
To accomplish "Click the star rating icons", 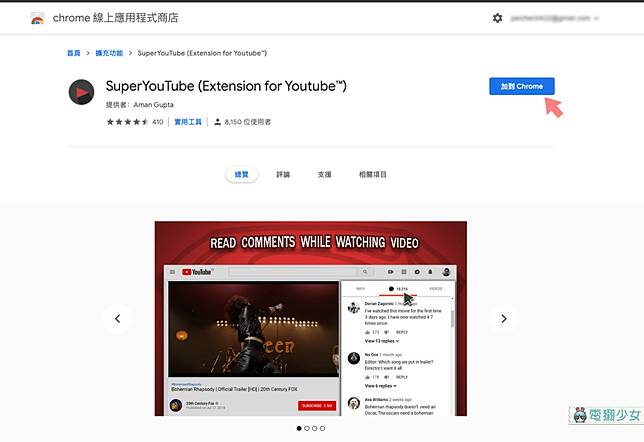I will [127, 122].
